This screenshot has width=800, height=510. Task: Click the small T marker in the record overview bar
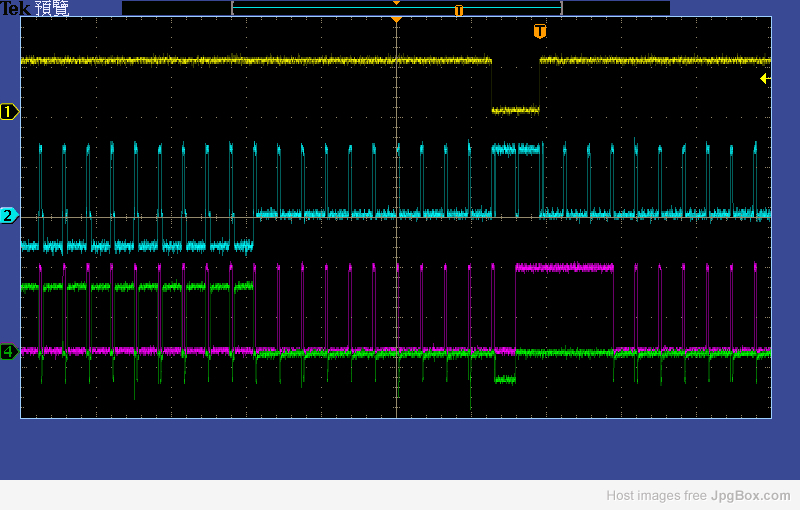[459, 10]
